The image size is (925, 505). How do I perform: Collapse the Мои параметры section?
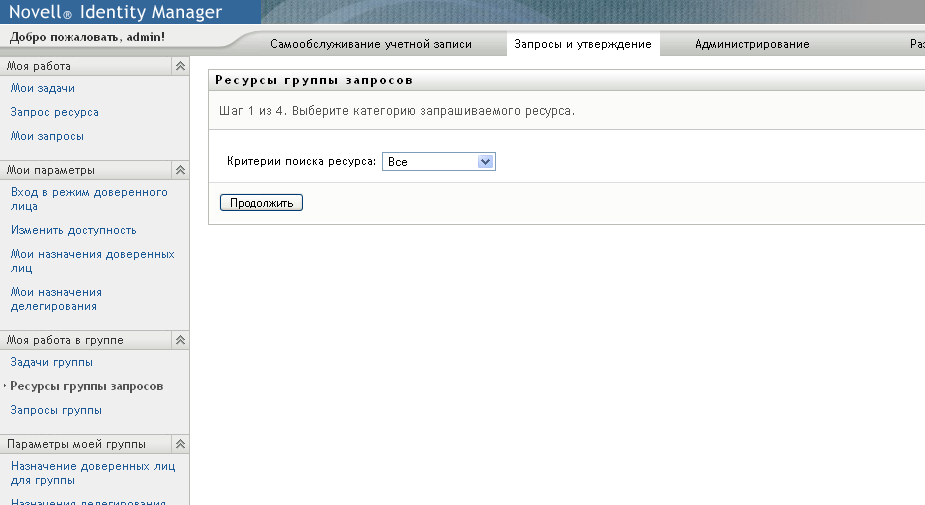click(x=181, y=170)
